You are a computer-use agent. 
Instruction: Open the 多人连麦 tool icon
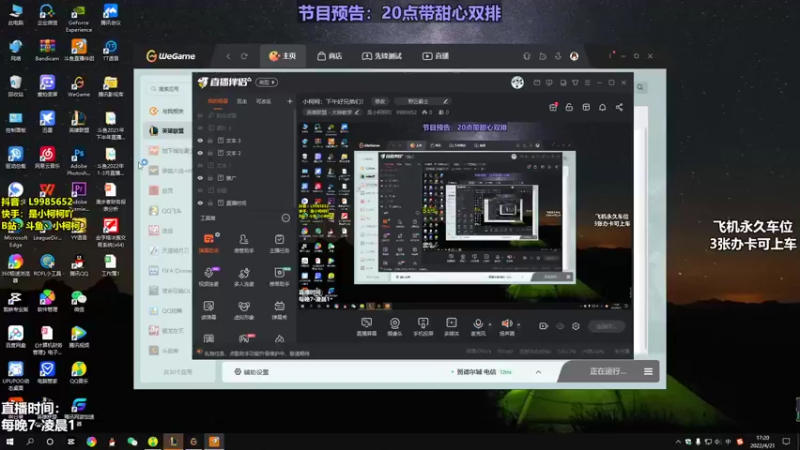click(244, 276)
